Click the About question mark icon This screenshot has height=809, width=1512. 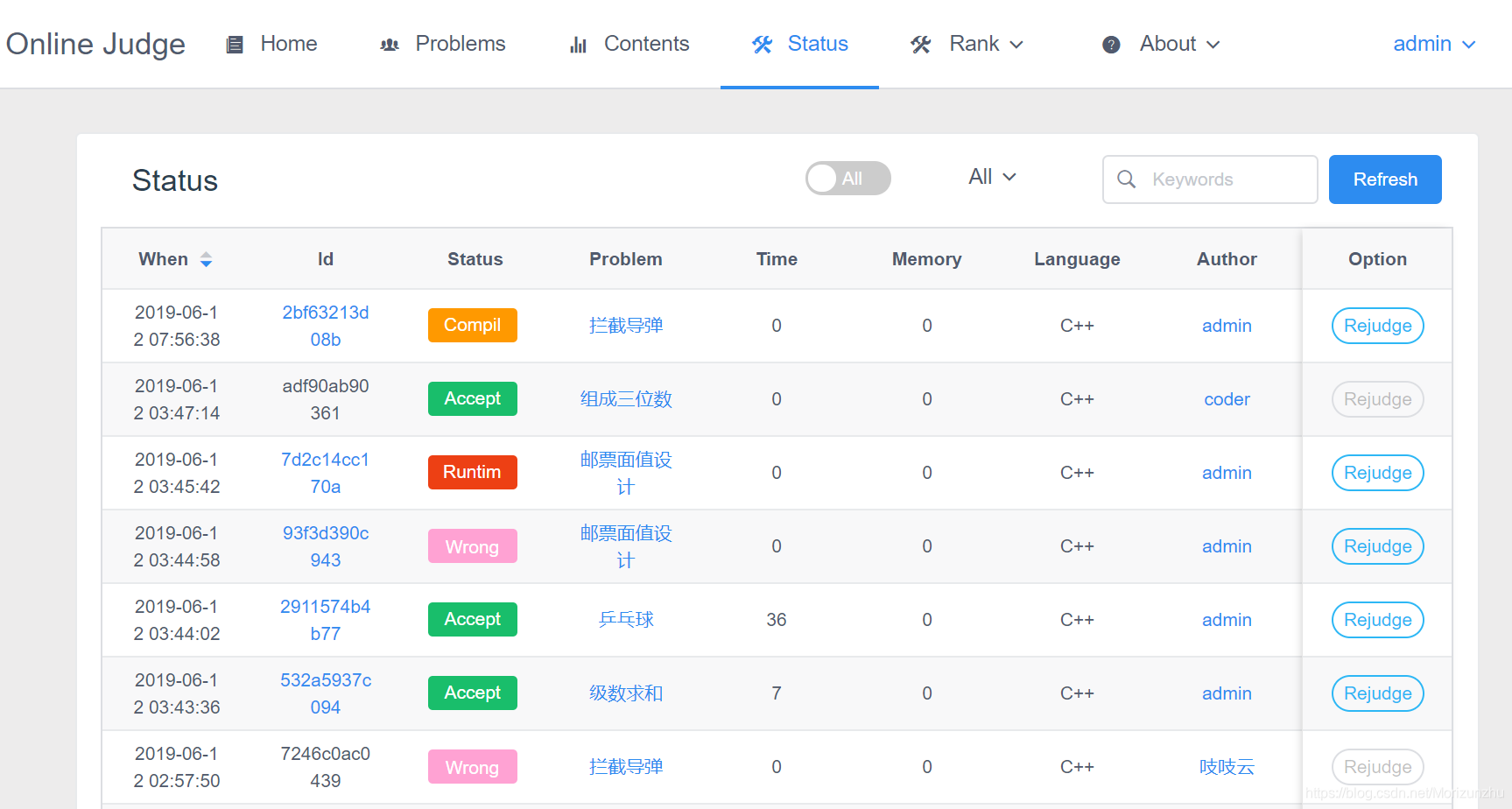pyautogui.click(x=1111, y=45)
